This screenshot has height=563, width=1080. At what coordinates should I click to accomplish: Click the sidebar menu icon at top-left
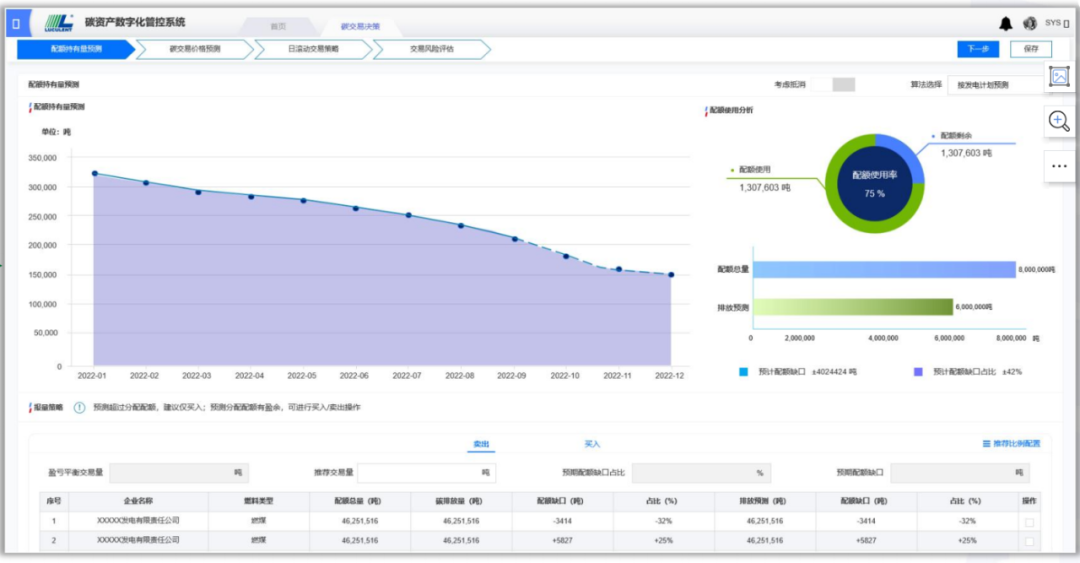tap(16, 22)
